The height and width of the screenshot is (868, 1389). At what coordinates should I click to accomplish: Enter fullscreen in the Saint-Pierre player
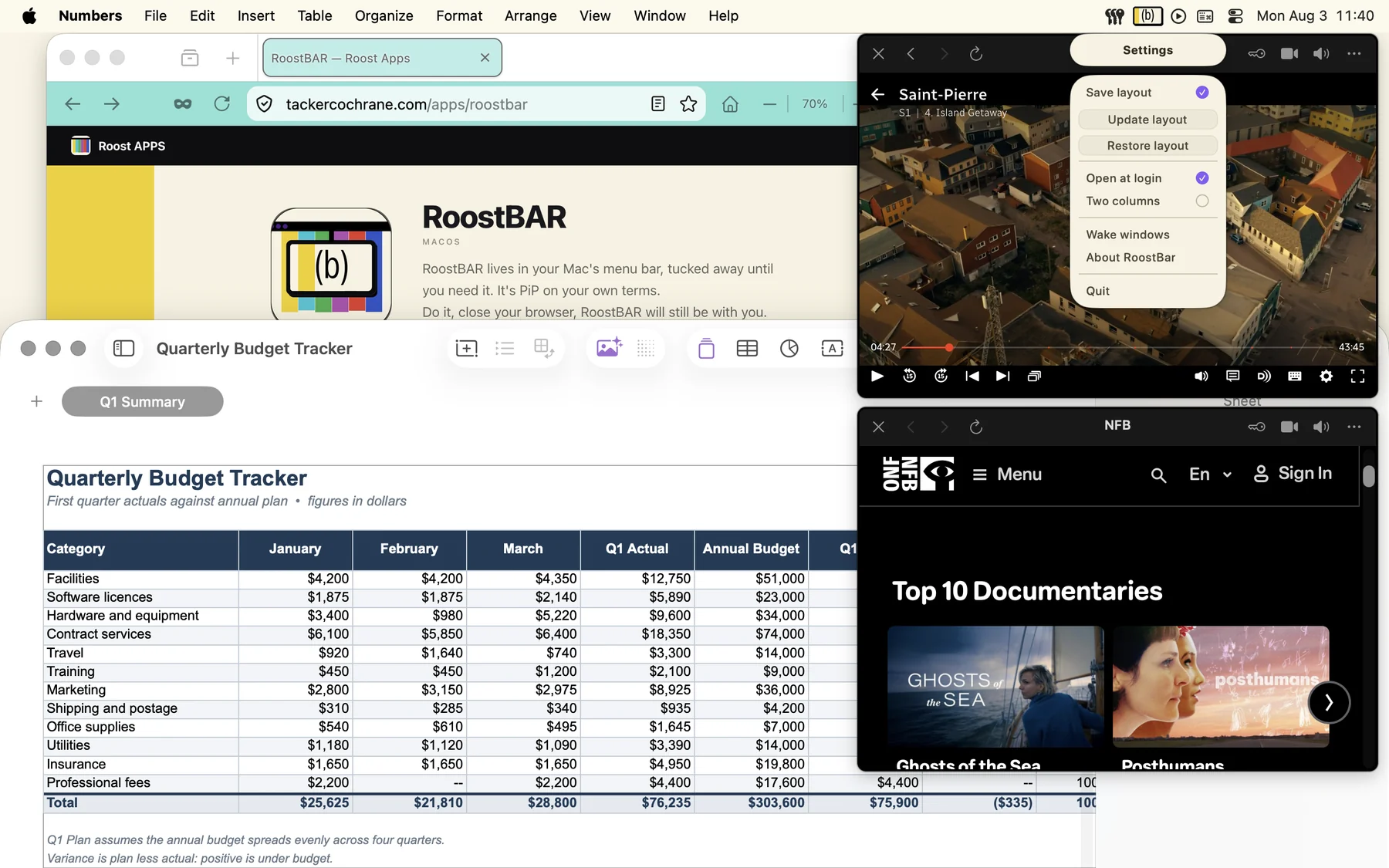tap(1357, 376)
